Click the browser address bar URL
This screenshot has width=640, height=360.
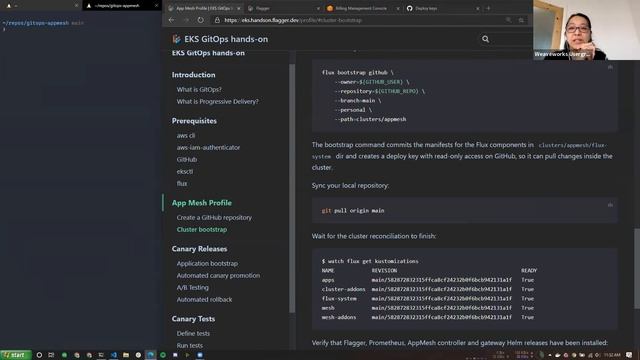[293, 20]
